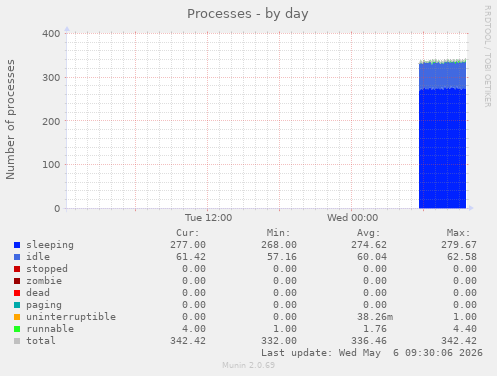
Task: Click the 'Min:' column header
Action: (x=278, y=233)
